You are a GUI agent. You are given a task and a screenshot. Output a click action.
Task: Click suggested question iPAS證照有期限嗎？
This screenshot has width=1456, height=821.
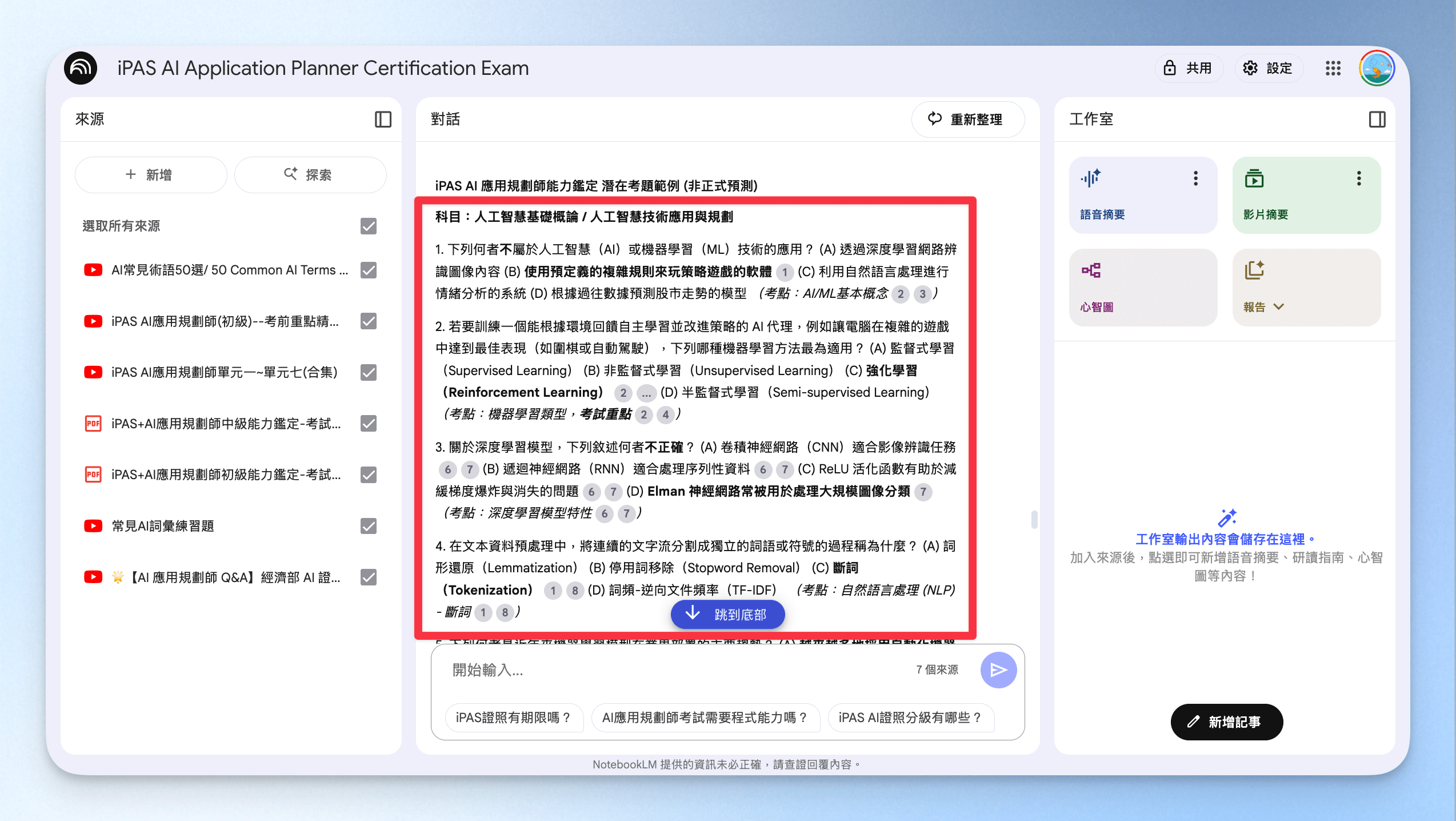point(514,718)
